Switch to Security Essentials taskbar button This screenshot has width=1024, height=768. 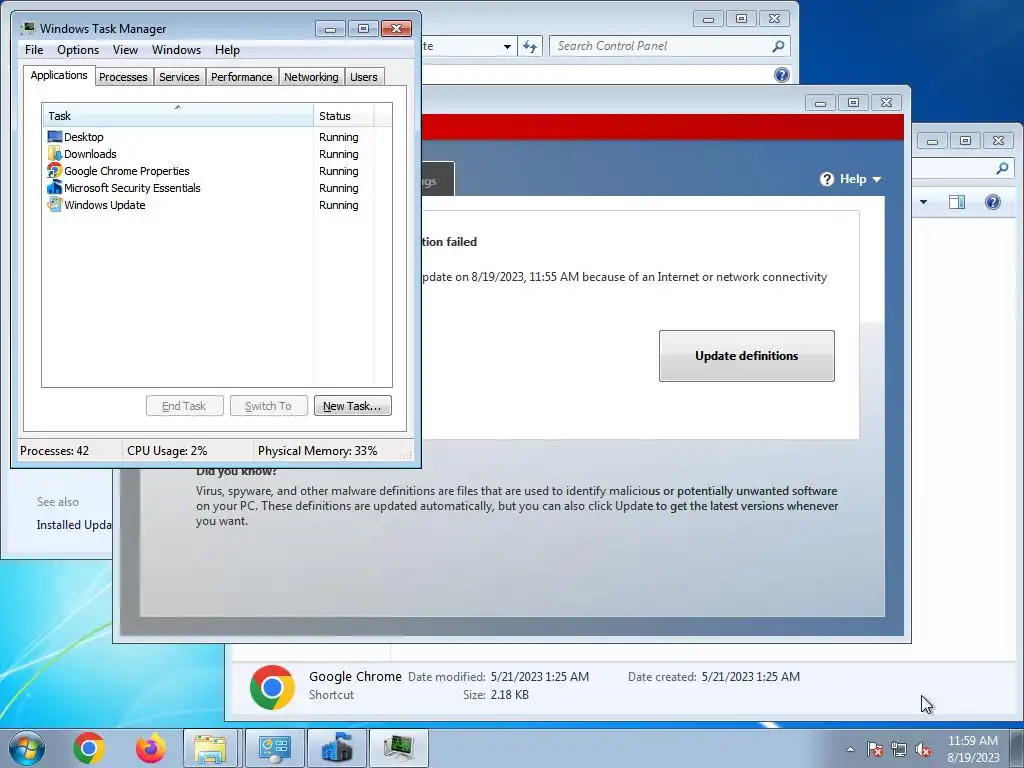click(x=336, y=748)
